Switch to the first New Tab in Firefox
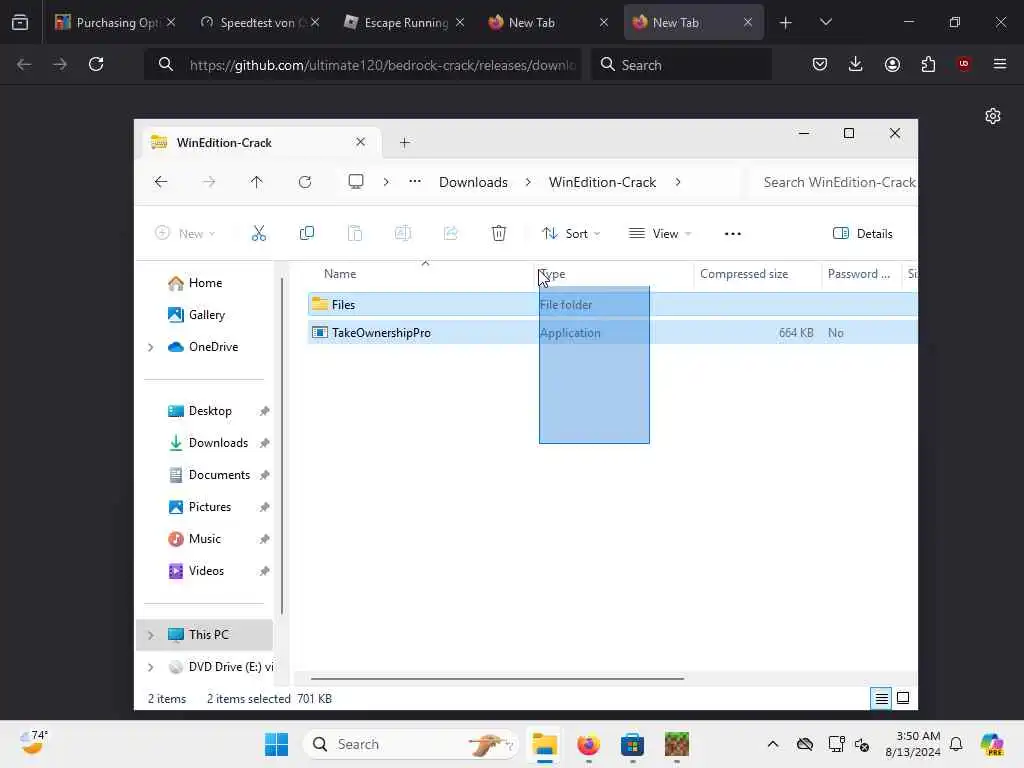Image resolution: width=1024 pixels, height=768 pixels. (546, 22)
